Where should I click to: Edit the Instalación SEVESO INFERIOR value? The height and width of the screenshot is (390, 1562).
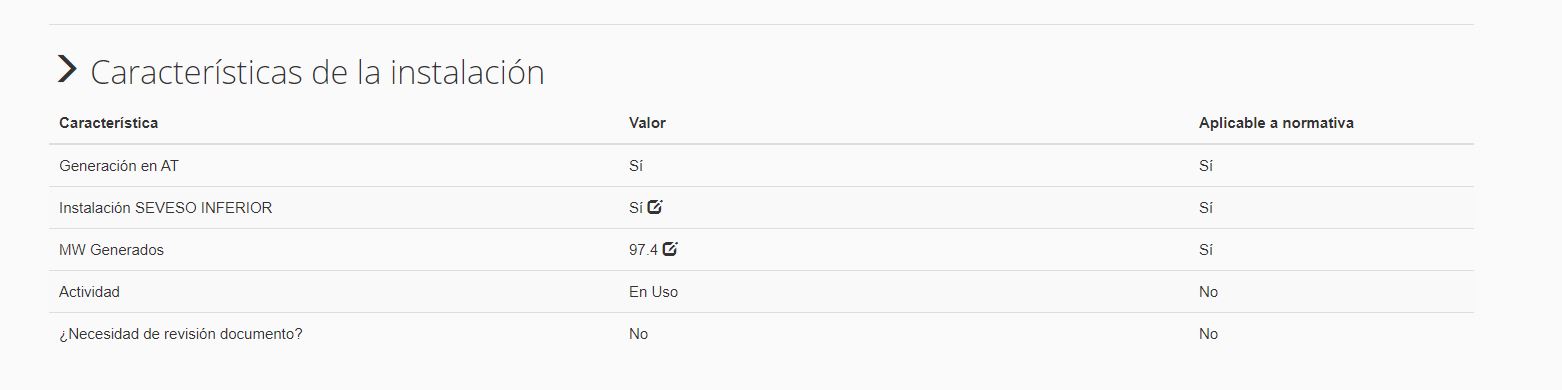[655, 207]
